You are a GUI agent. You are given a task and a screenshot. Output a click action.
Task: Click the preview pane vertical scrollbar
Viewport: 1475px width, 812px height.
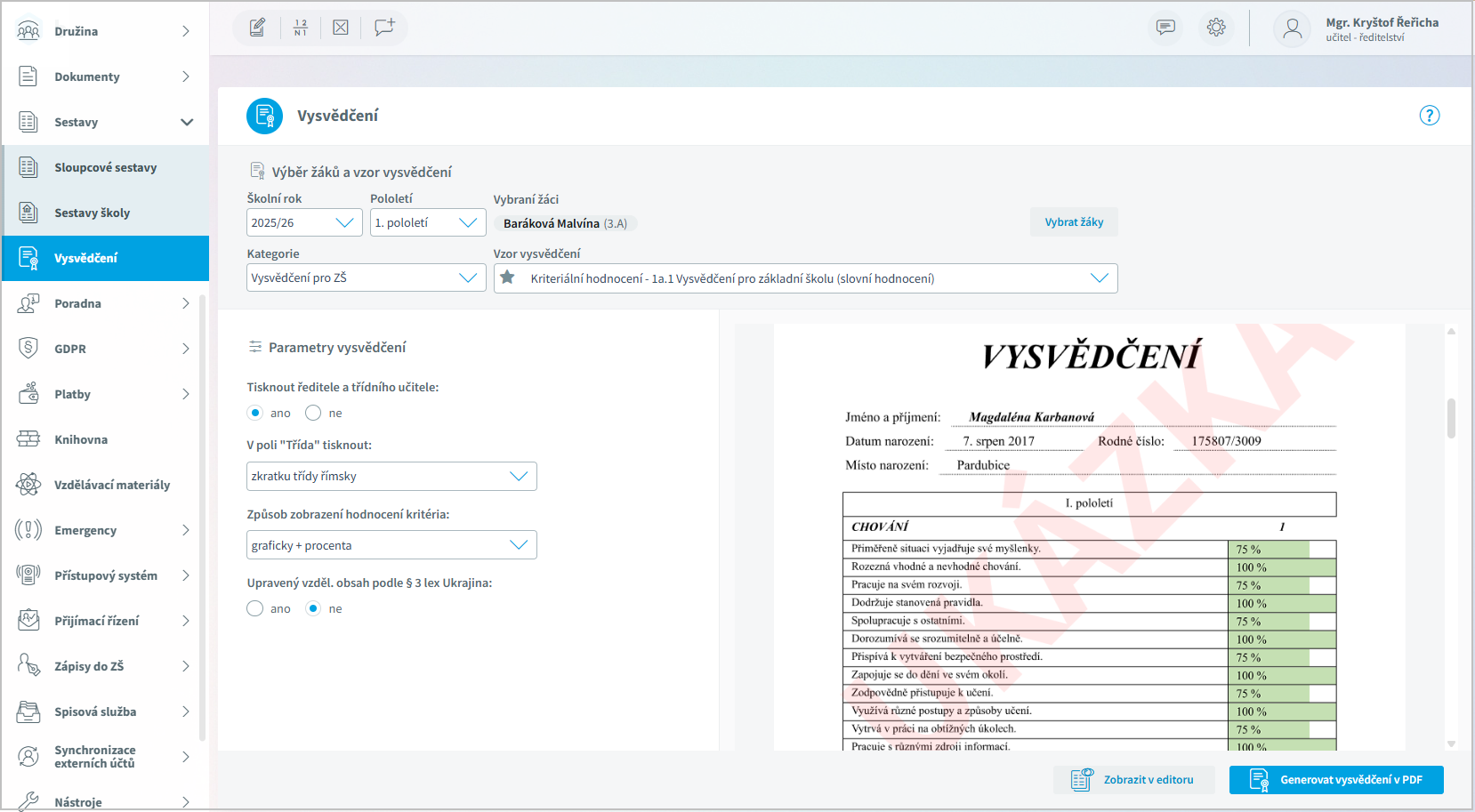coord(1451,418)
